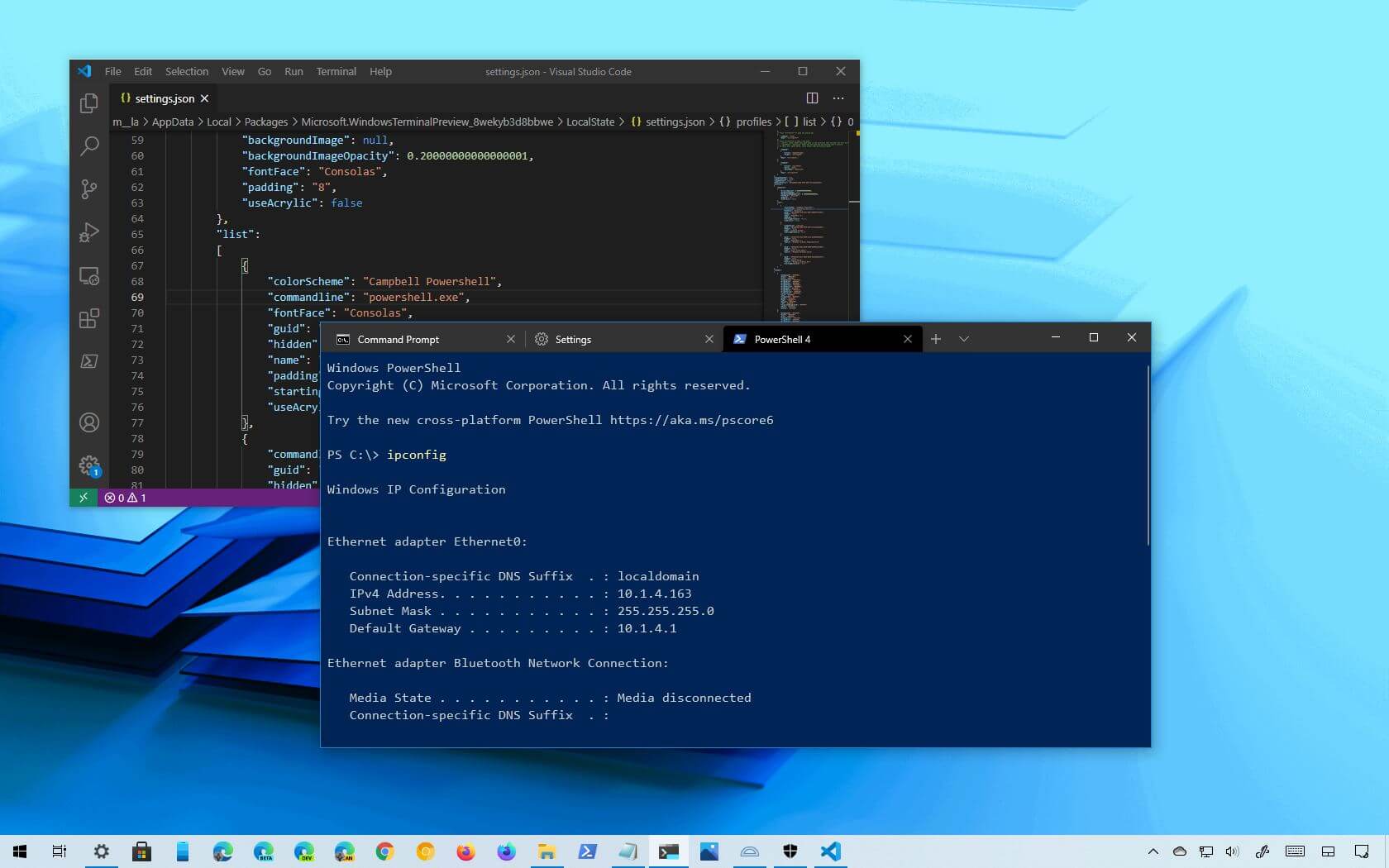
Task: Open the Terminal menu
Action: (x=336, y=72)
